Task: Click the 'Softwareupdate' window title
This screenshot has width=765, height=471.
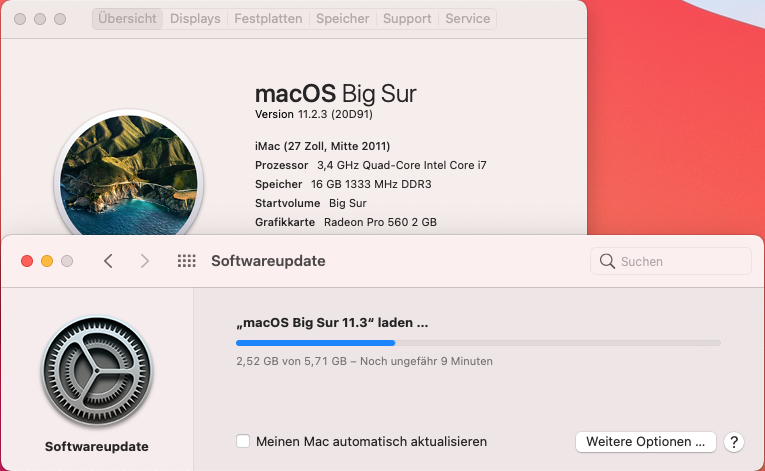Action: (x=268, y=261)
